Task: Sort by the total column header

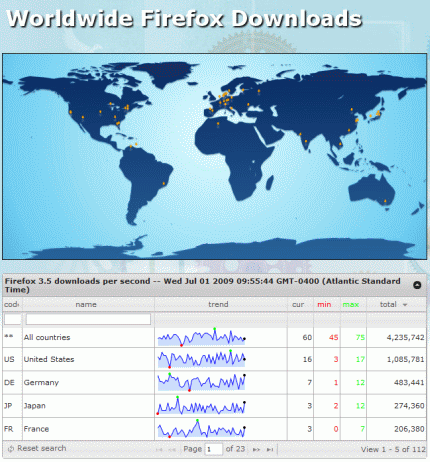Action: coord(388,304)
